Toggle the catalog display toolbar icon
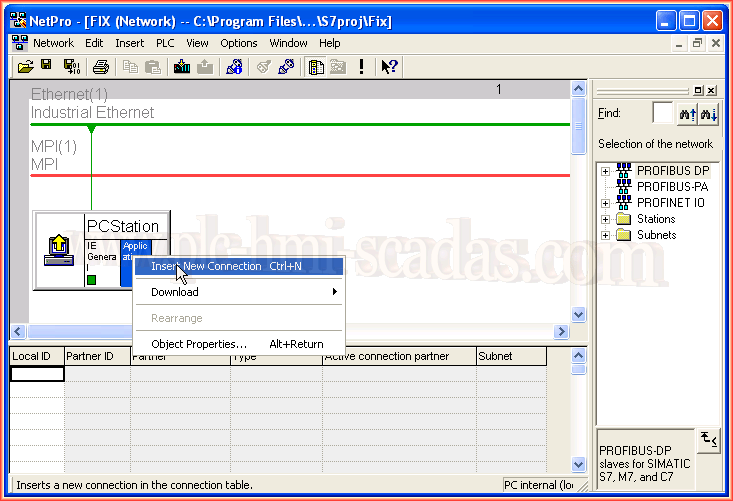 point(316,67)
